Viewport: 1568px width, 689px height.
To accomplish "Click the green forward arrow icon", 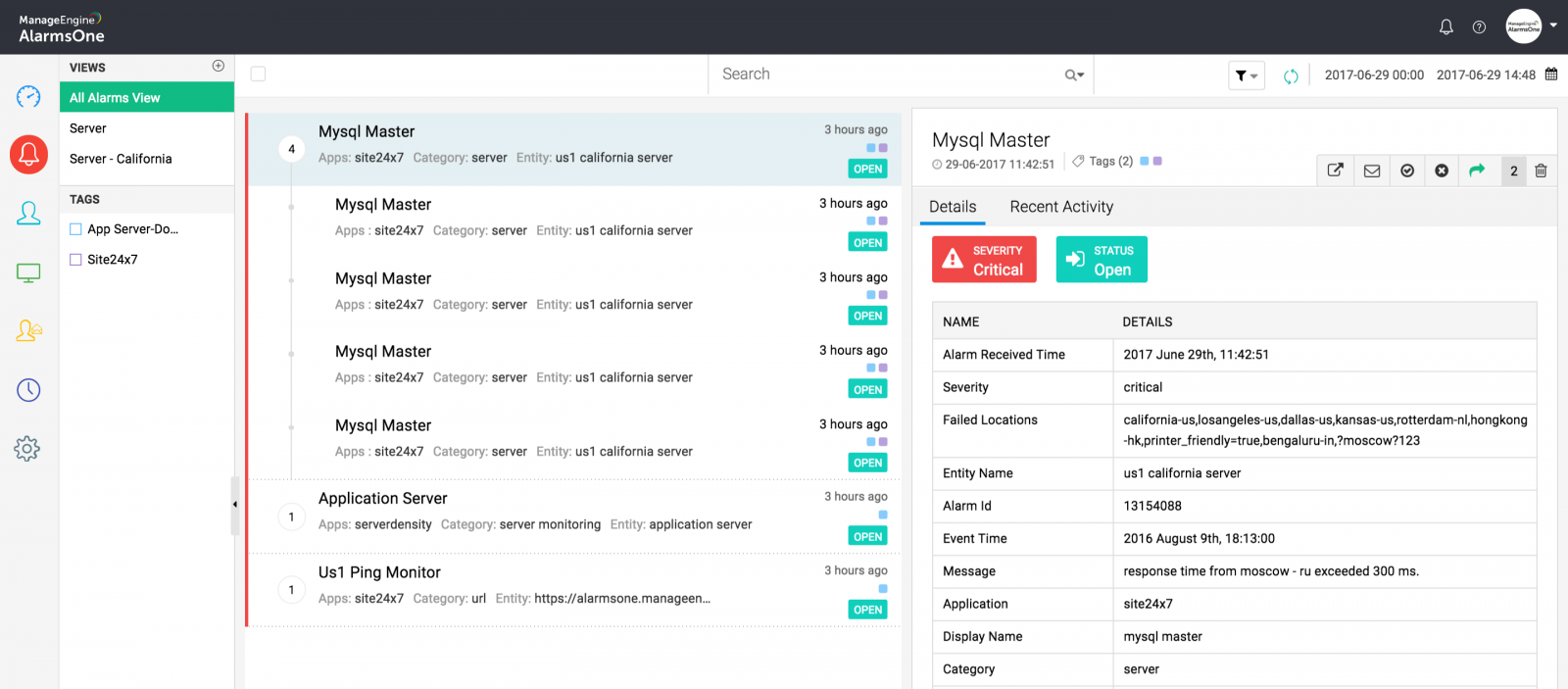I will (x=1477, y=171).
